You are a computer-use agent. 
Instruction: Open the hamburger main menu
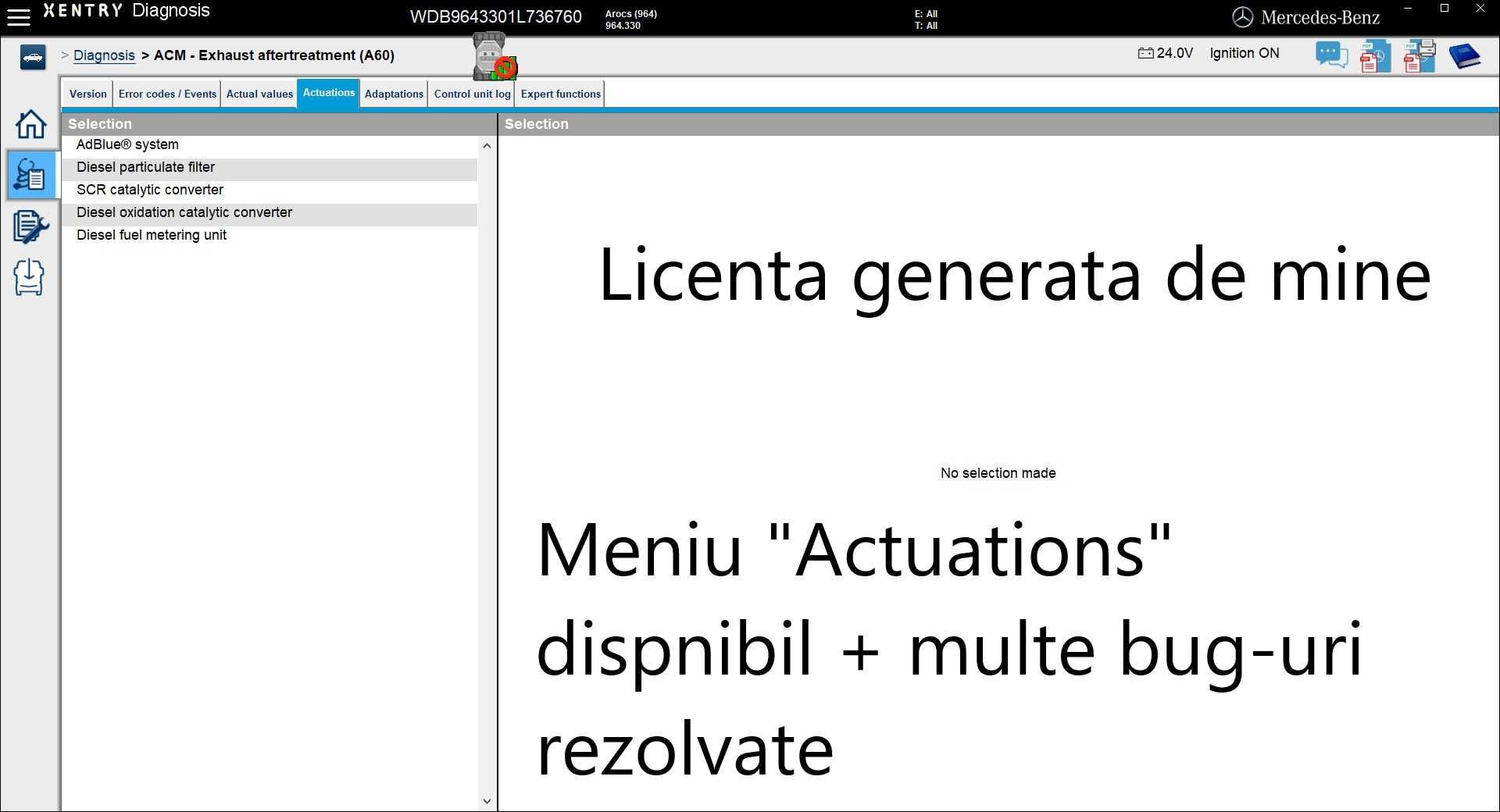[18, 16]
